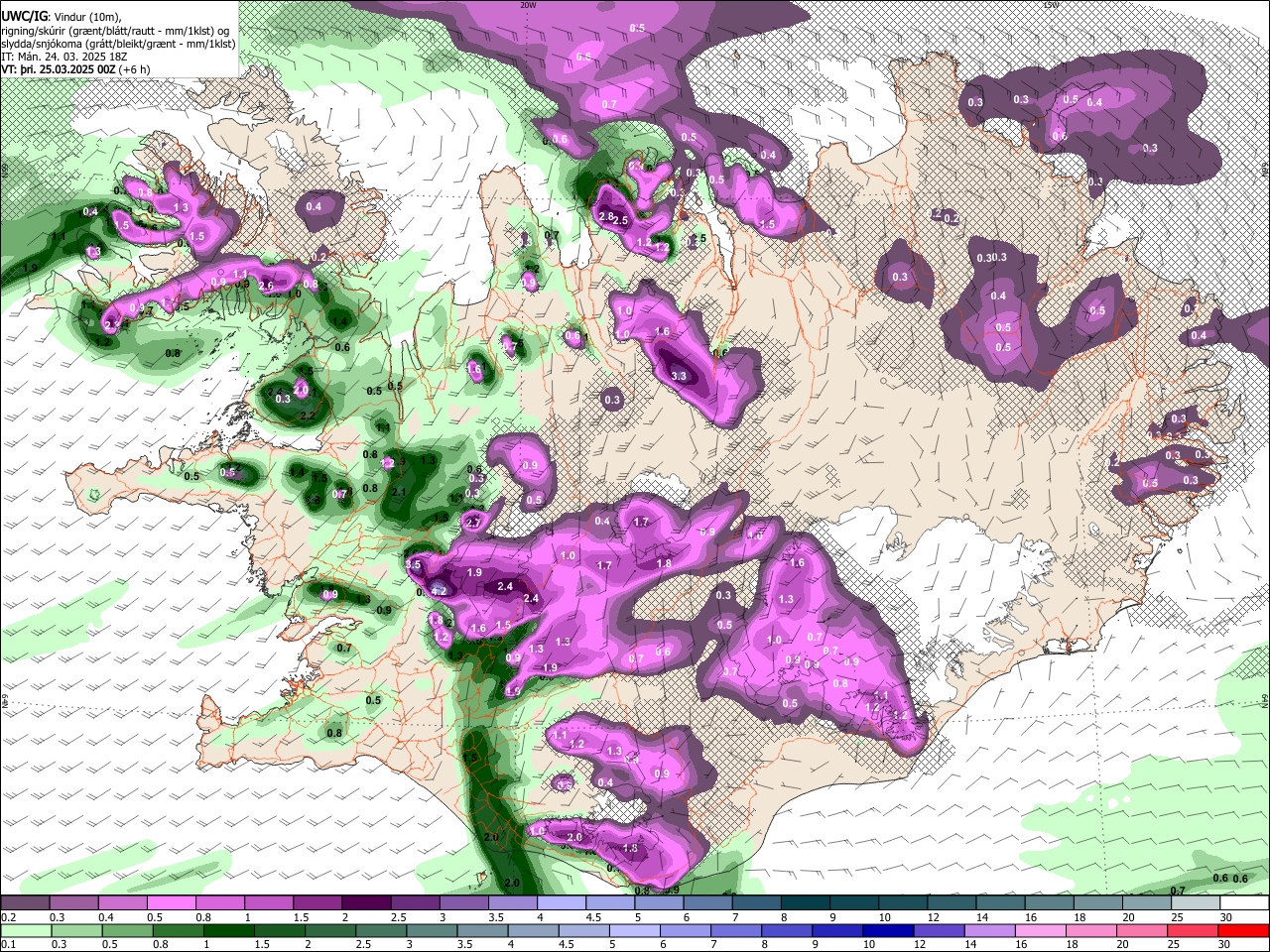
Task: Click the light red rain swatch starting at 25
Action: [x=1196, y=931]
